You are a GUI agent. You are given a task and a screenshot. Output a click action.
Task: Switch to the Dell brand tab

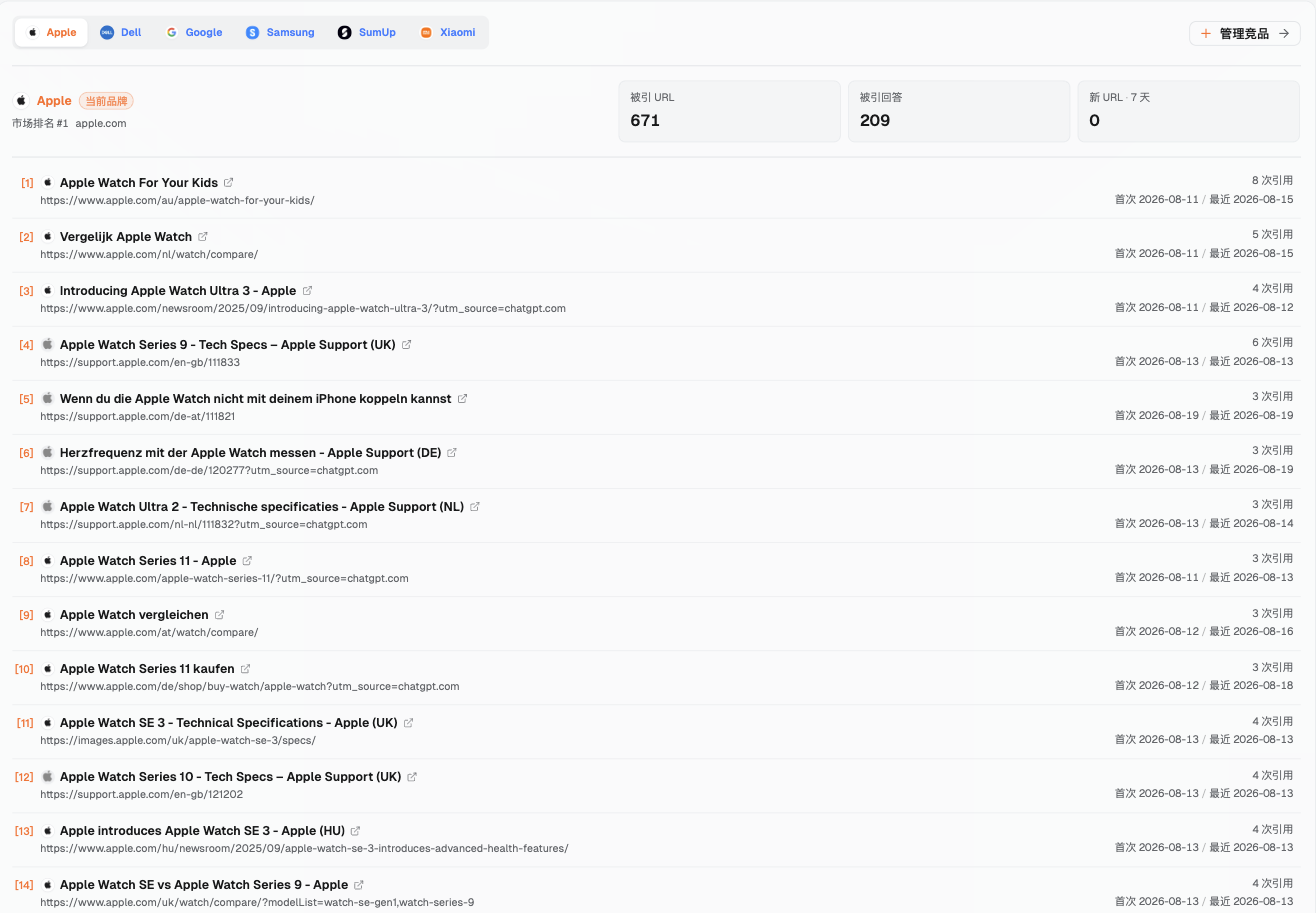(121, 32)
